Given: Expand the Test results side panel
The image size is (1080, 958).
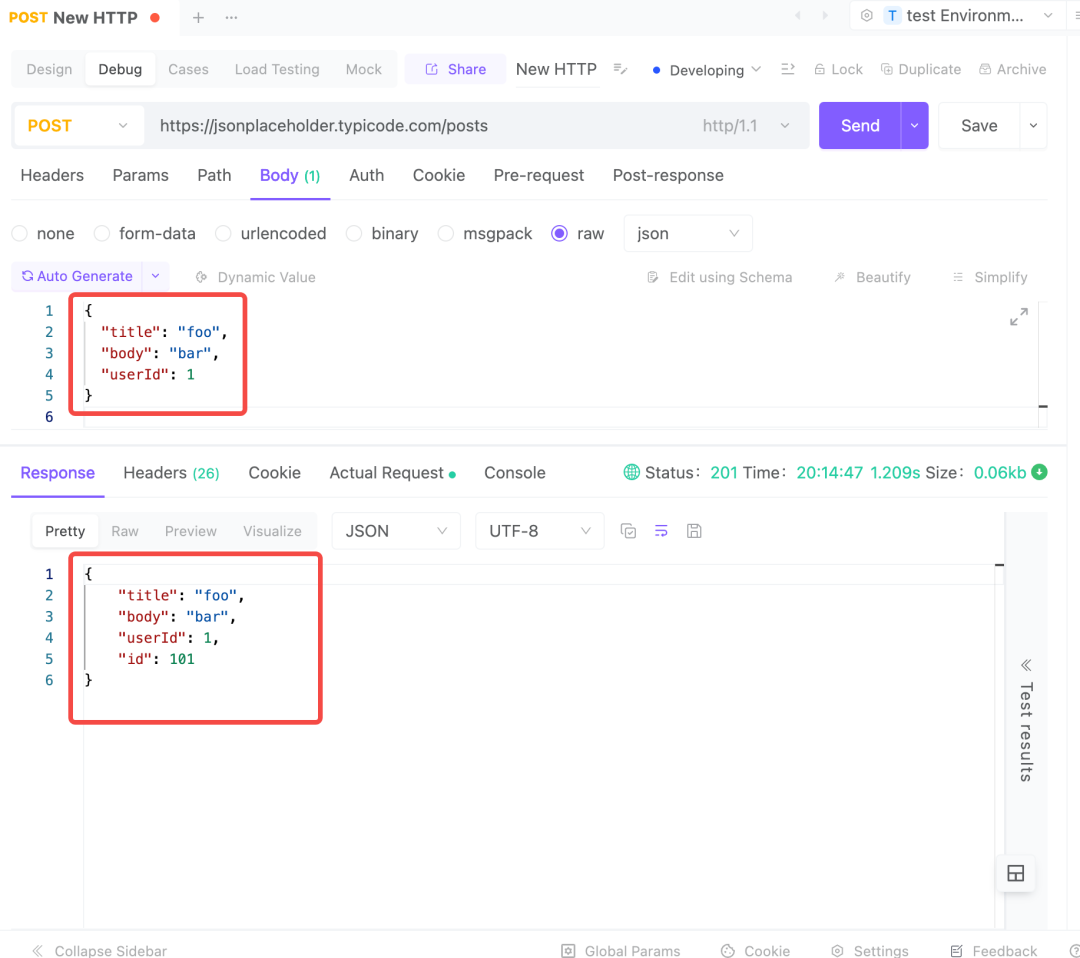Looking at the screenshot, I should [x=1026, y=720].
